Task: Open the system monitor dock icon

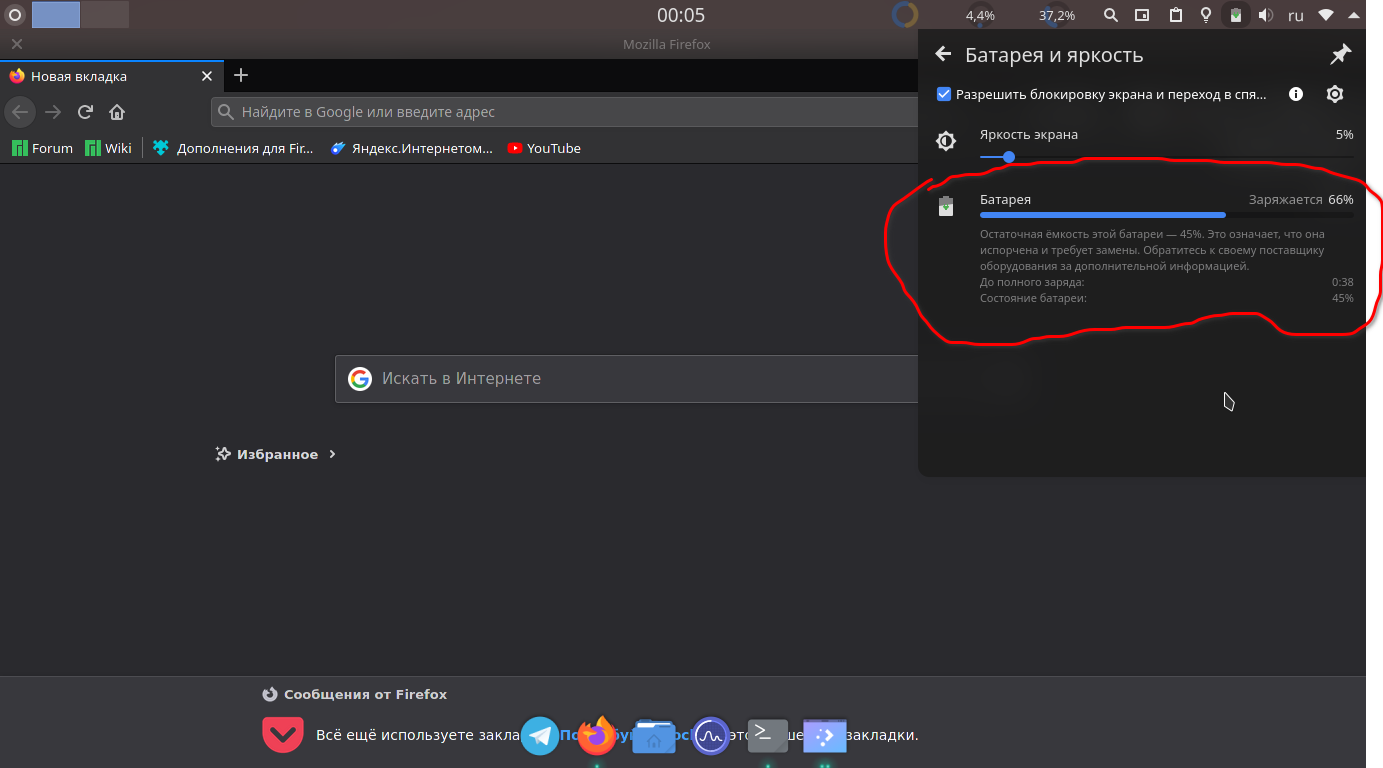Action: (x=711, y=736)
